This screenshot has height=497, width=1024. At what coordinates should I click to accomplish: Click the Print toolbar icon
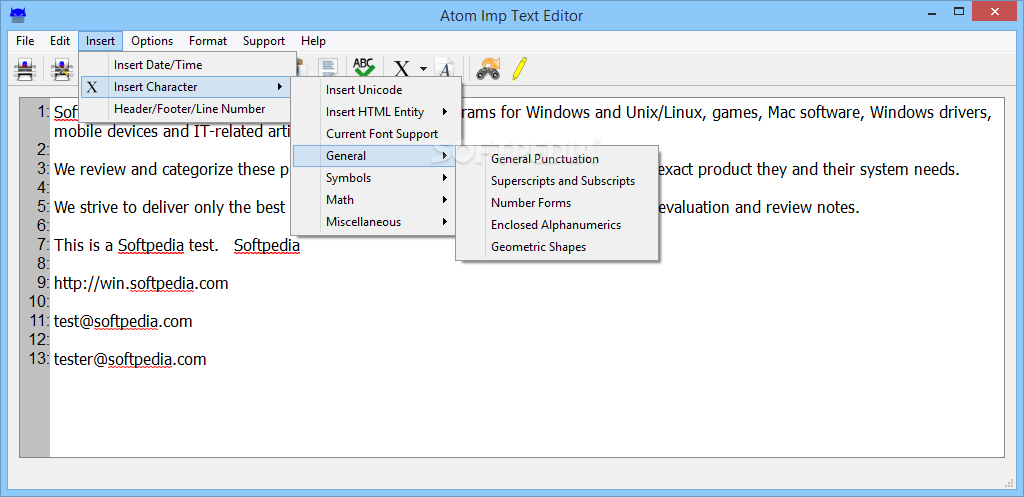pos(24,68)
